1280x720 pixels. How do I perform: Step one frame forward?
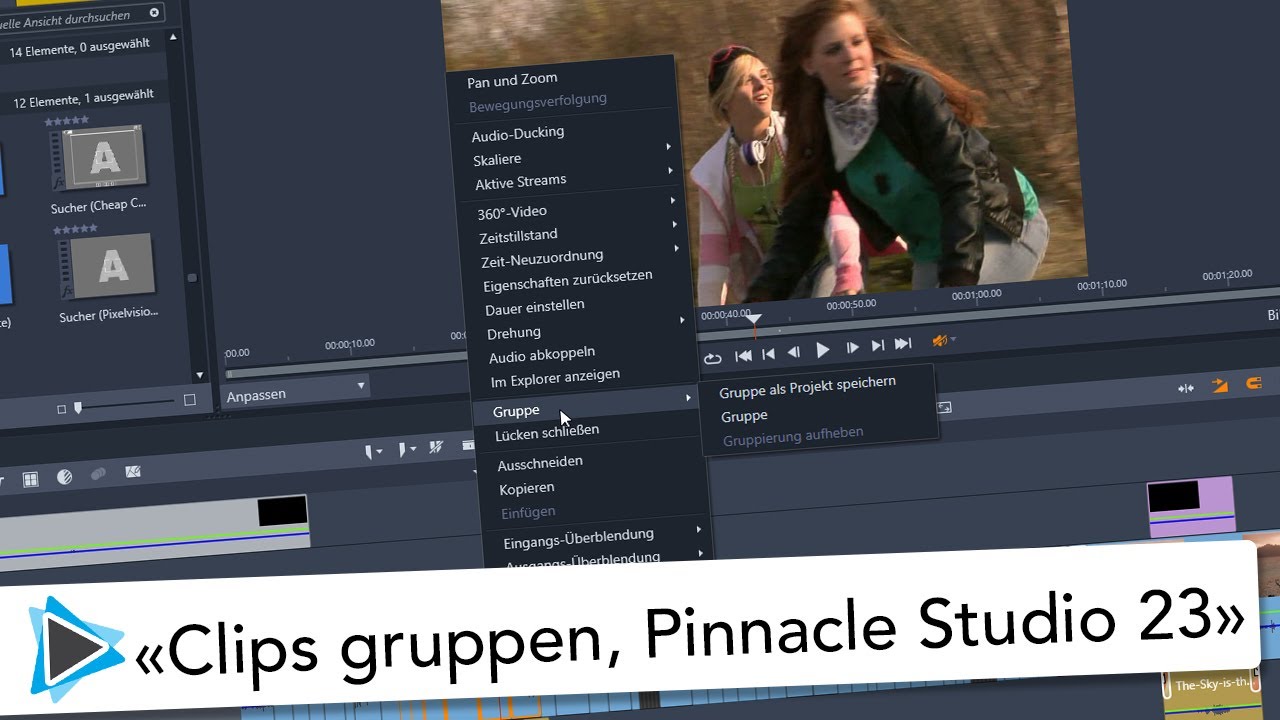tap(852, 348)
